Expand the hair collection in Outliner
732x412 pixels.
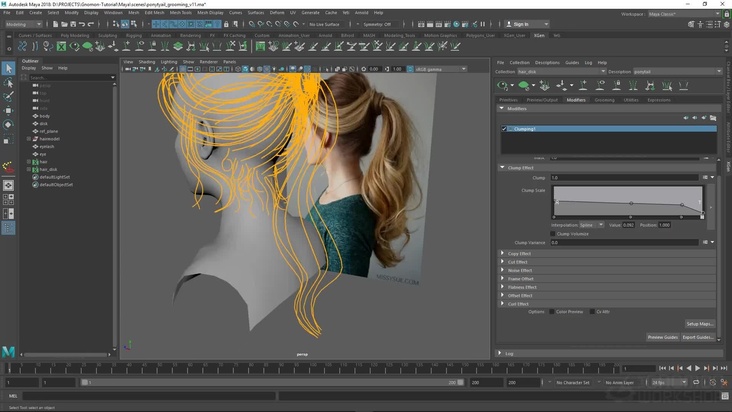tap(29, 162)
